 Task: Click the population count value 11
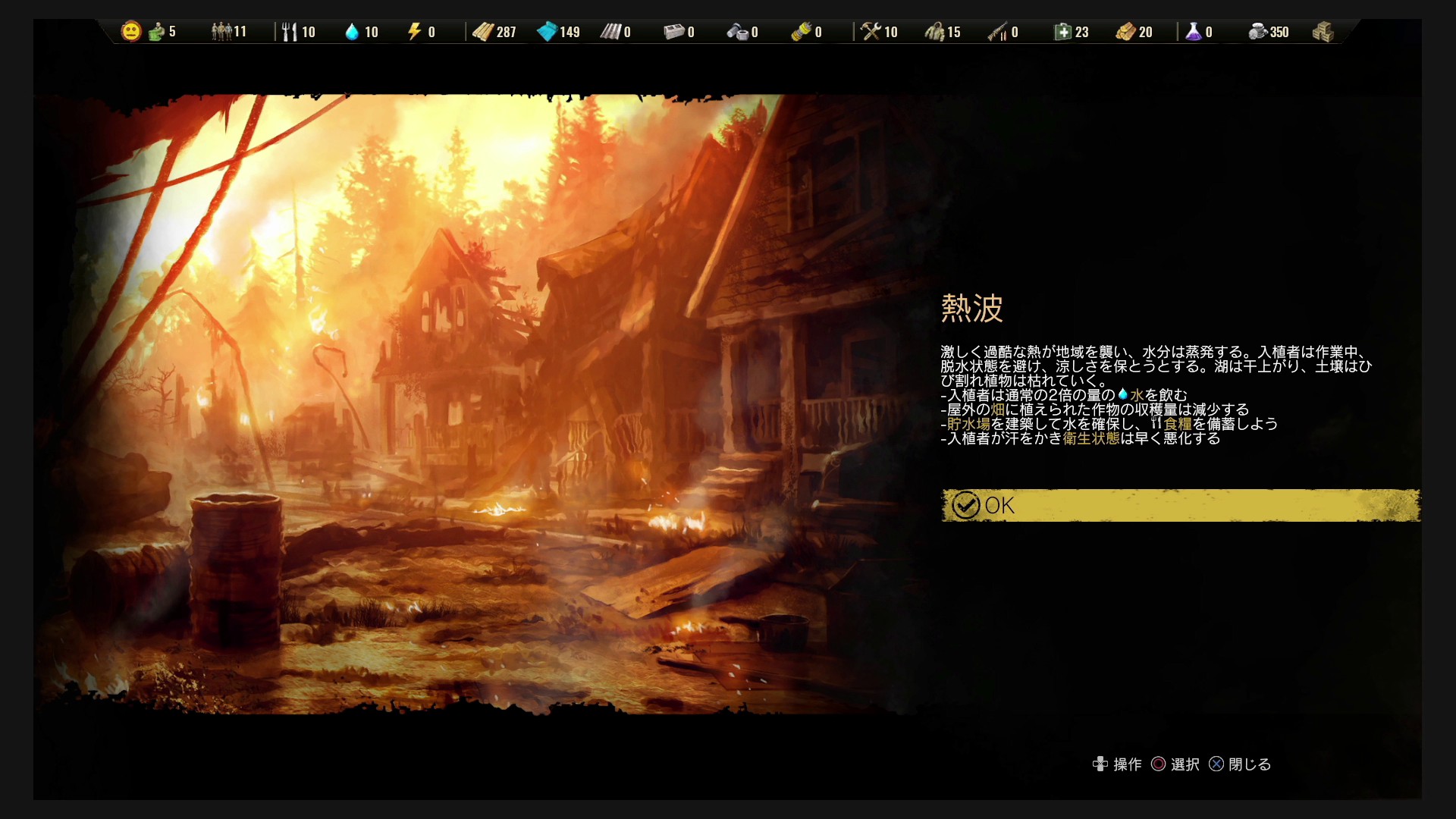(x=240, y=32)
